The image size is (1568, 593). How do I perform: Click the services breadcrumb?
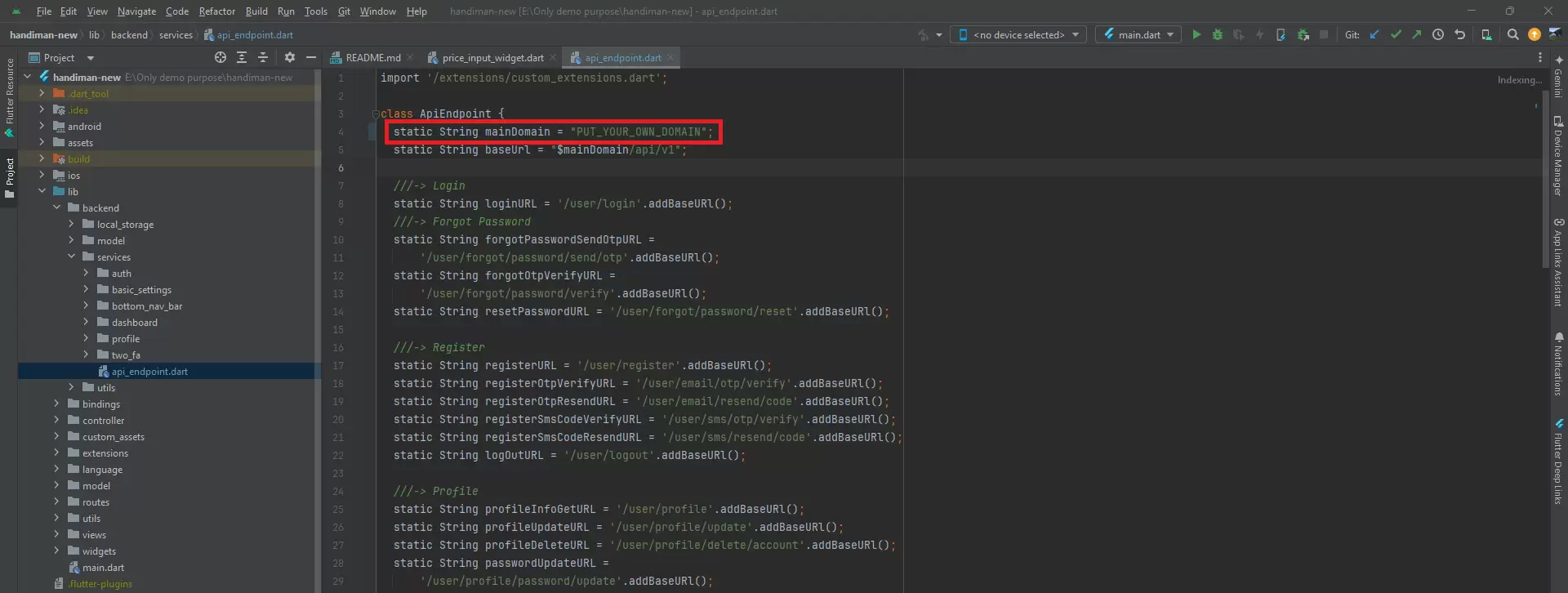176,34
